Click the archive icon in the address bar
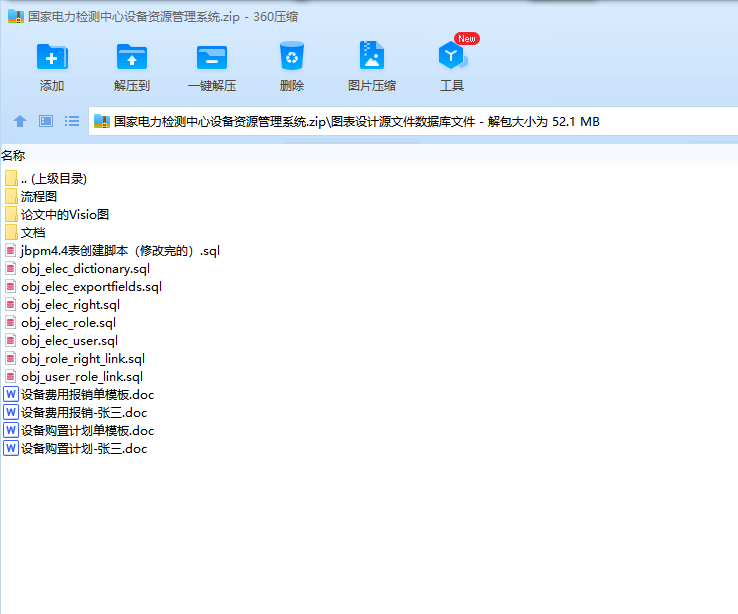 coord(102,121)
